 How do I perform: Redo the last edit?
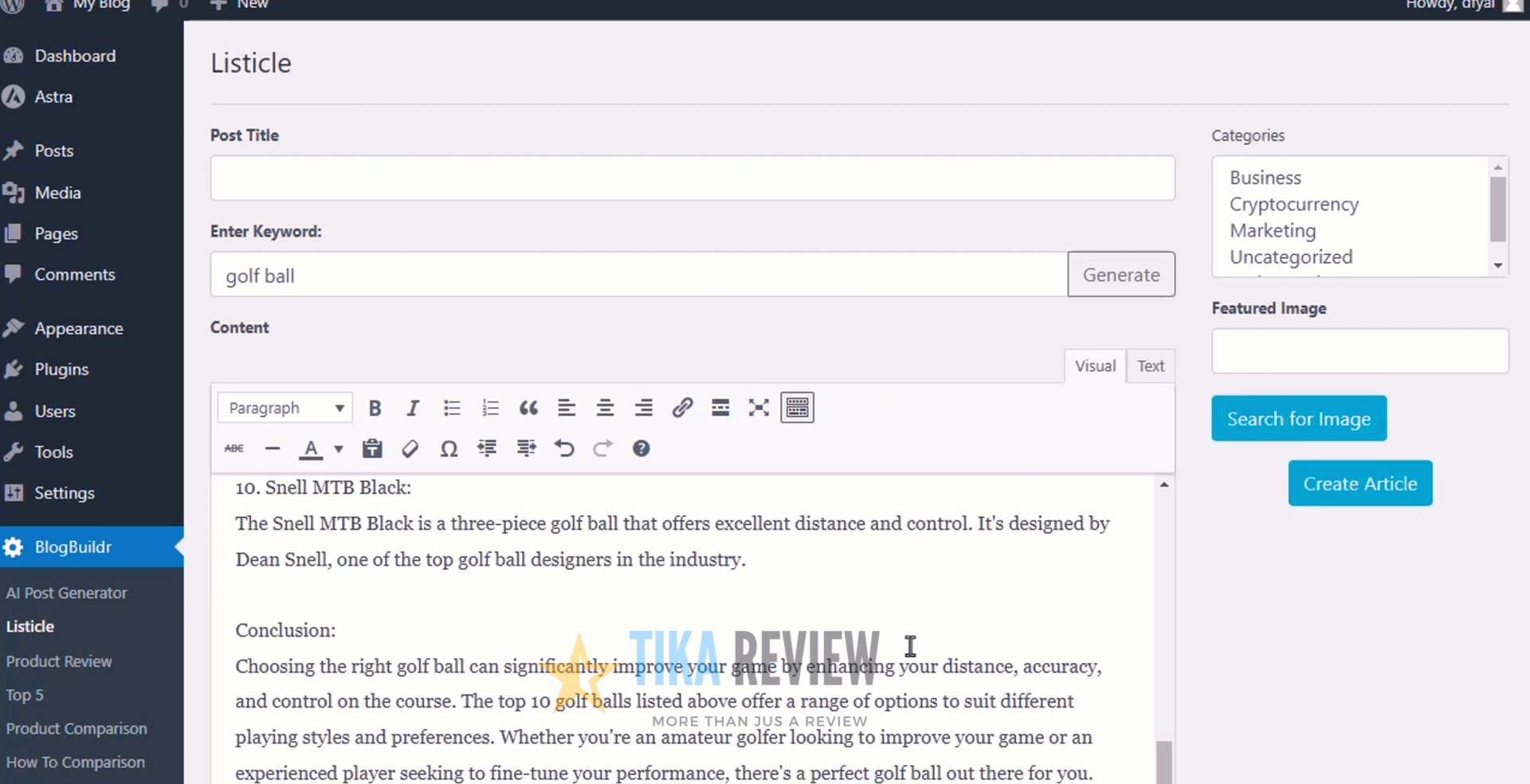click(x=602, y=449)
